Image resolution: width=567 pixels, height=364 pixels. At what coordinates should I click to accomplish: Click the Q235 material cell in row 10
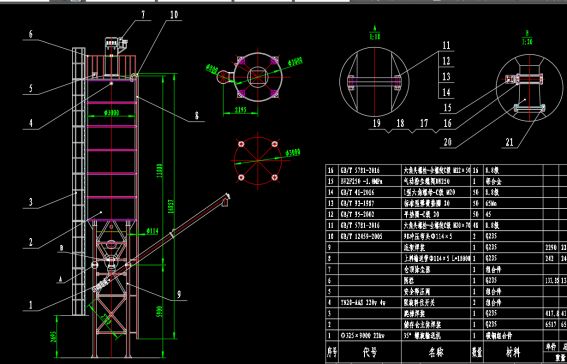(x=492, y=236)
